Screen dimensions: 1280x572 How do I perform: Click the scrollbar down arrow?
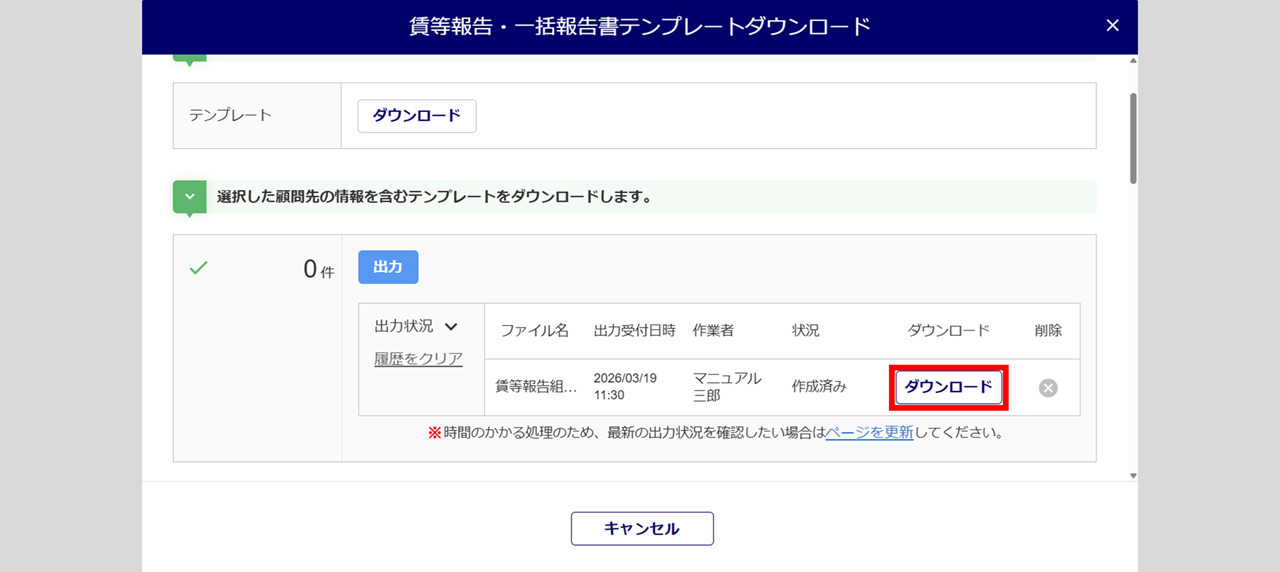(x=1133, y=475)
